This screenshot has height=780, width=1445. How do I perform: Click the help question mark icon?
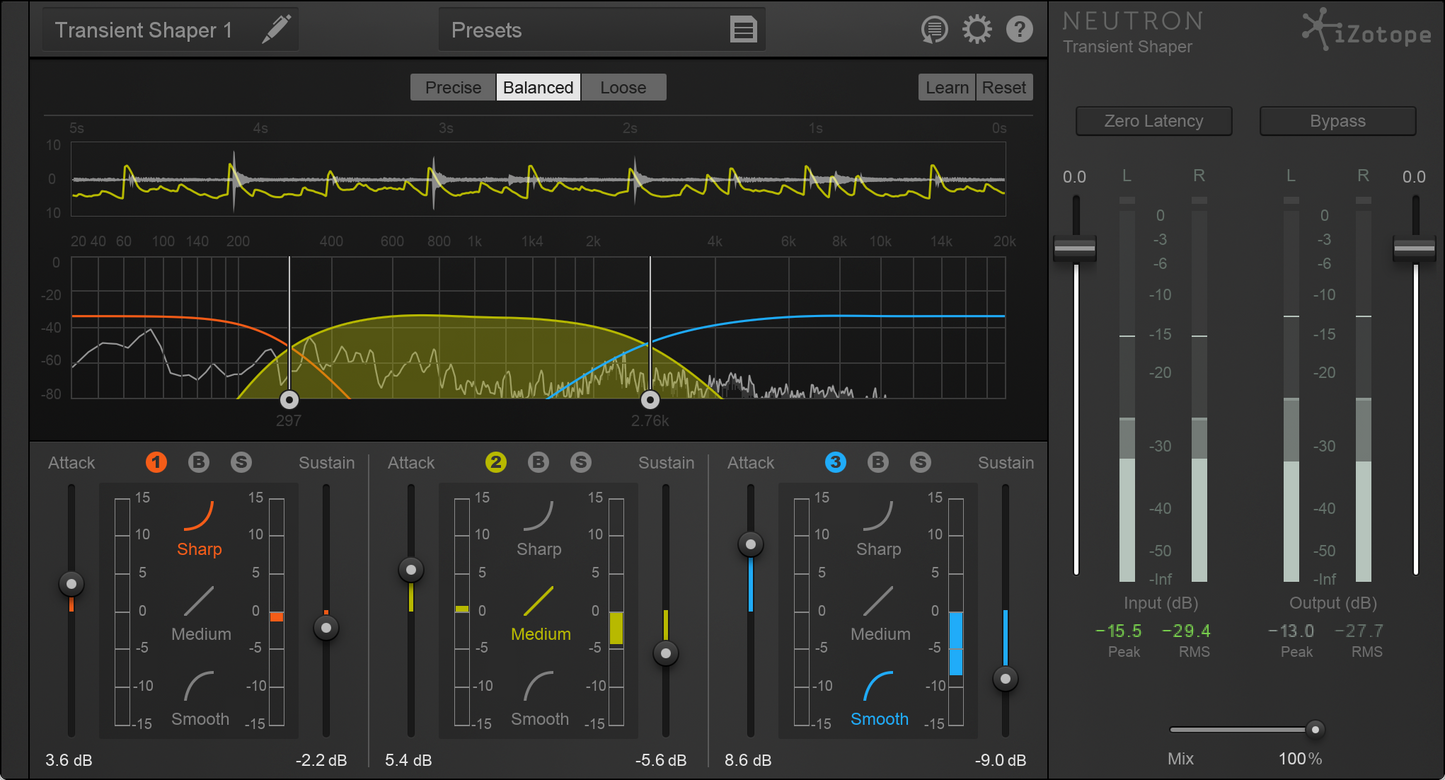[x=1019, y=30]
